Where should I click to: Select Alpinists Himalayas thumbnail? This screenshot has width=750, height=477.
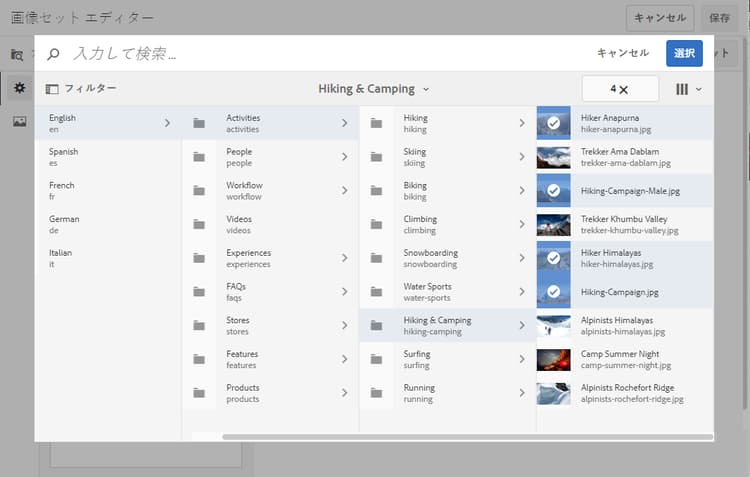click(553, 326)
